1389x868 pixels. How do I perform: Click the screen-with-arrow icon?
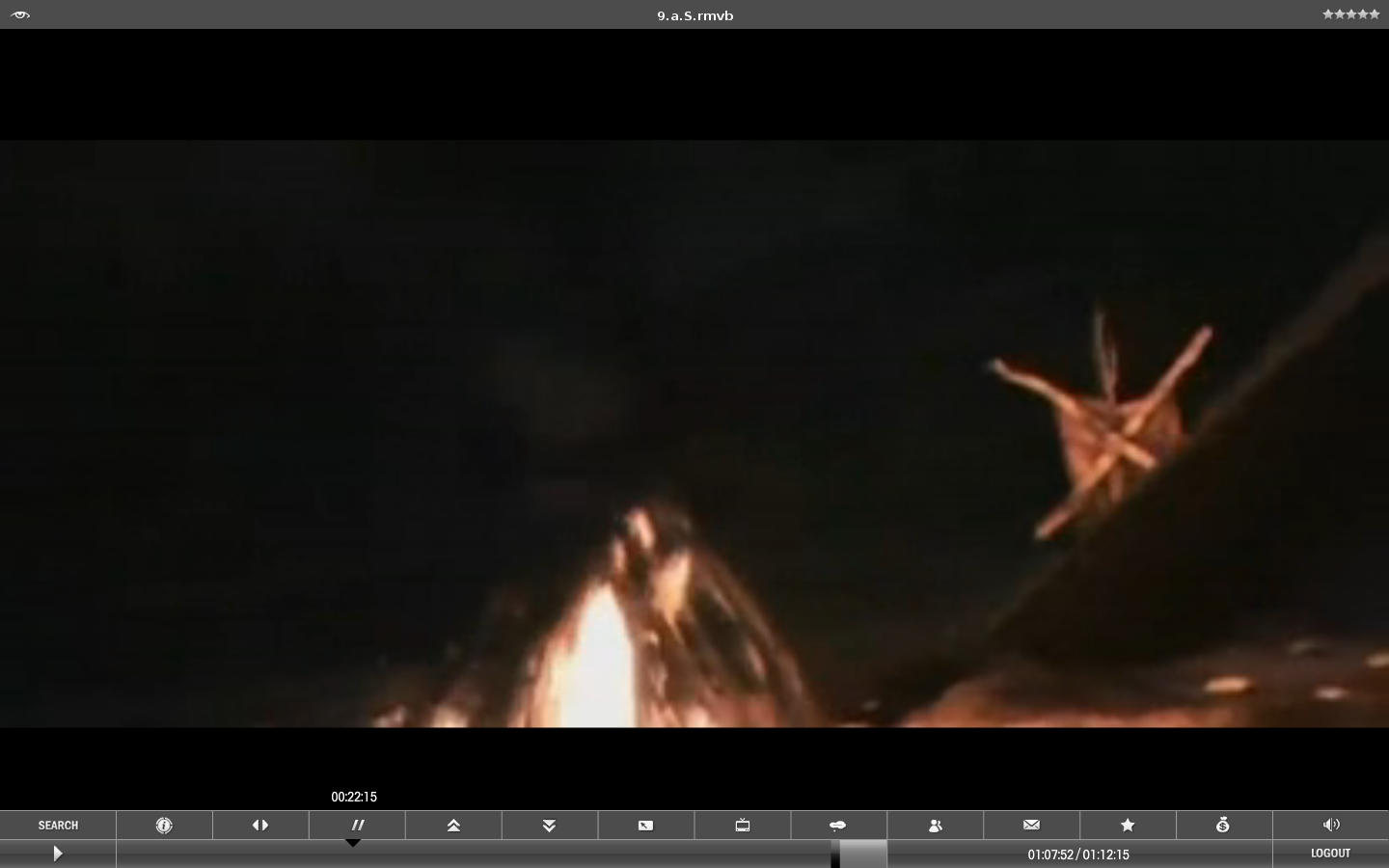[646, 826]
